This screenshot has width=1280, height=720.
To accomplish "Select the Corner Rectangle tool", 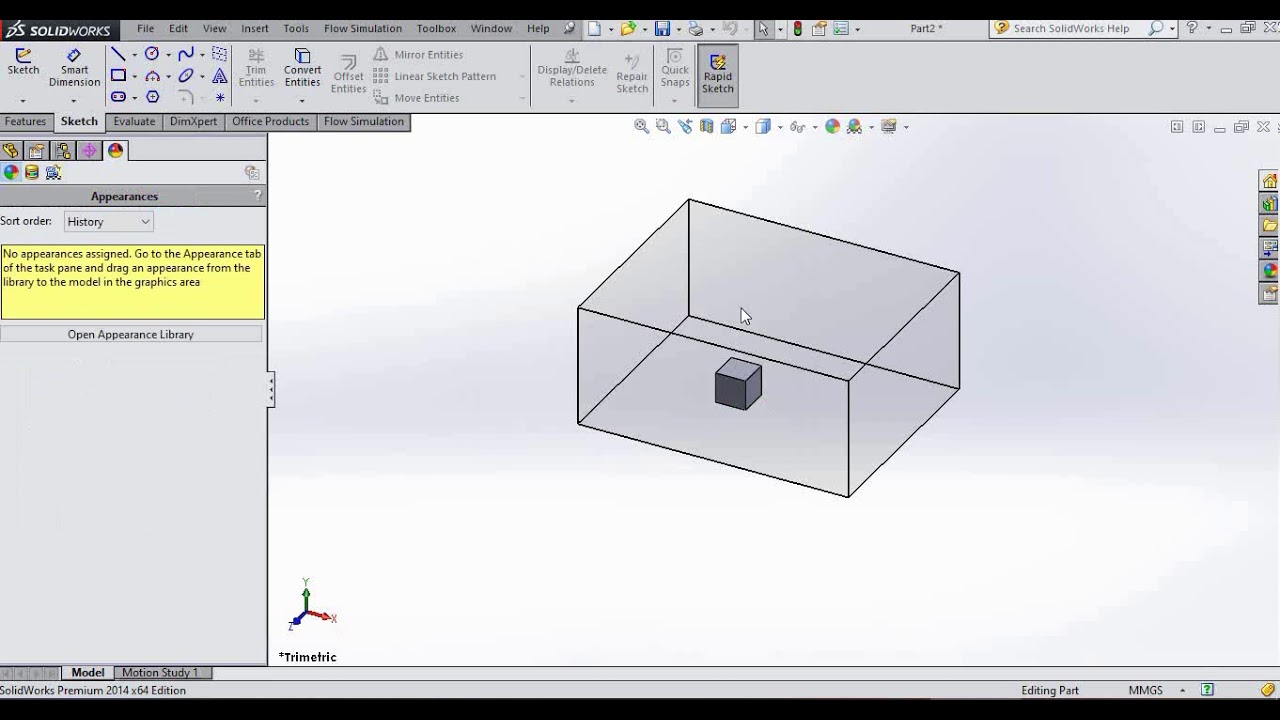I will pos(118,76).
